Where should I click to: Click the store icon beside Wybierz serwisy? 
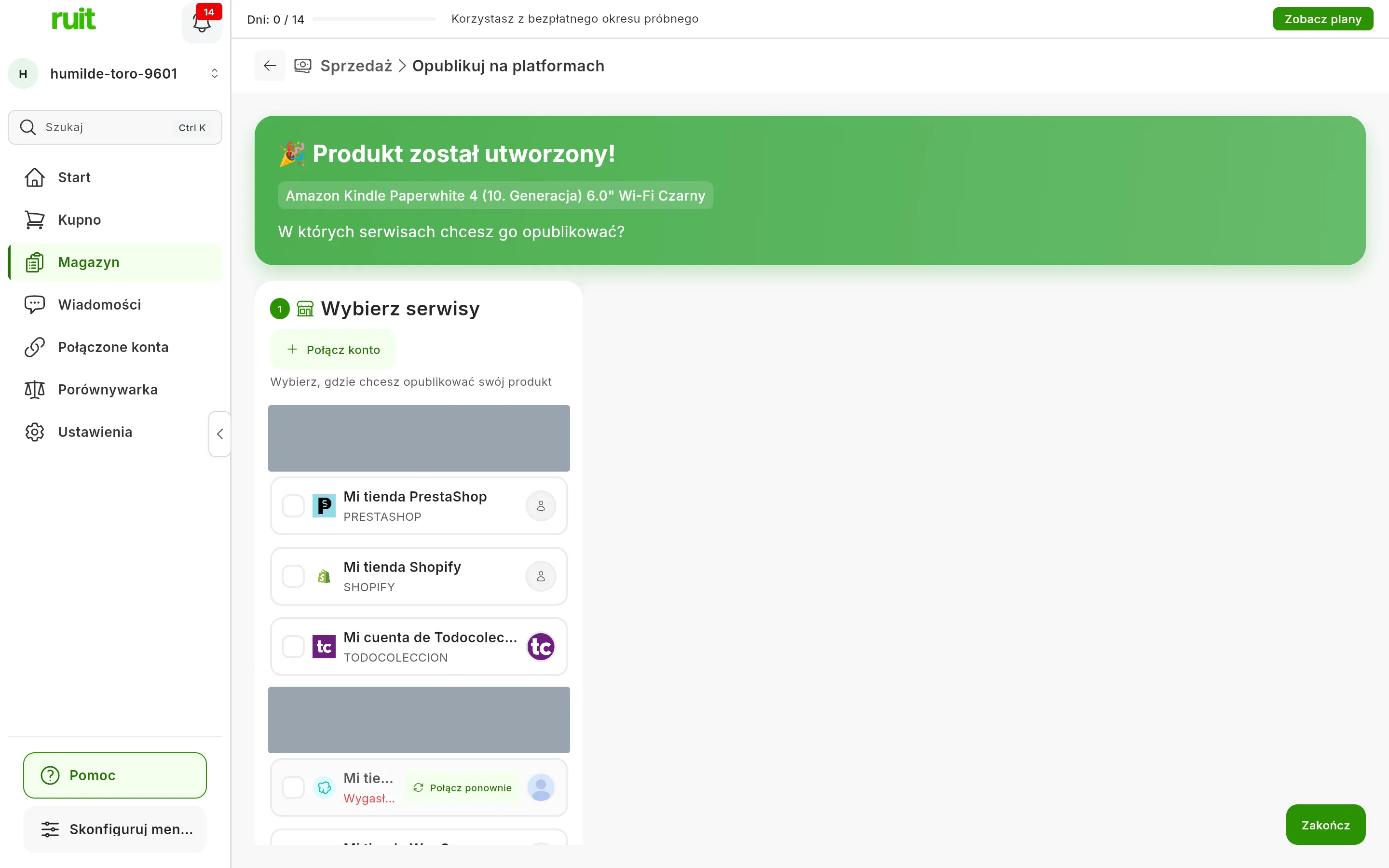click(305, 309)
